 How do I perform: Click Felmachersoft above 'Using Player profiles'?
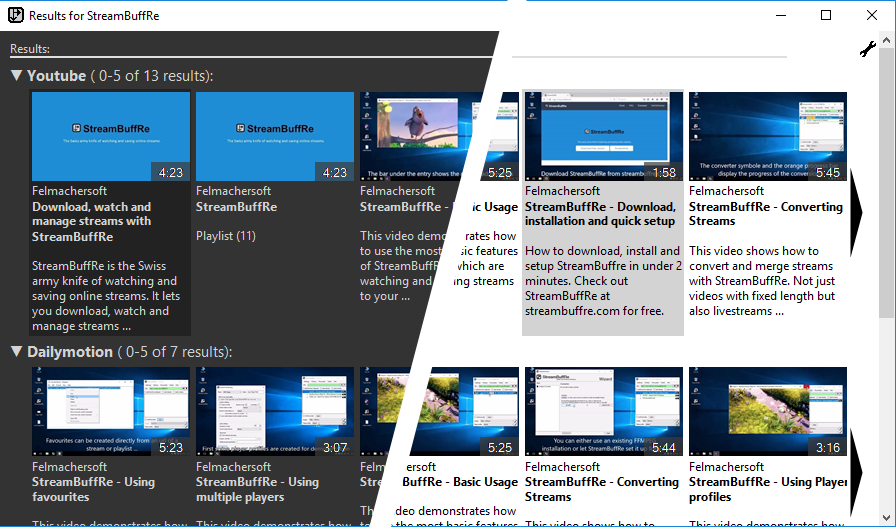[726, 466]
